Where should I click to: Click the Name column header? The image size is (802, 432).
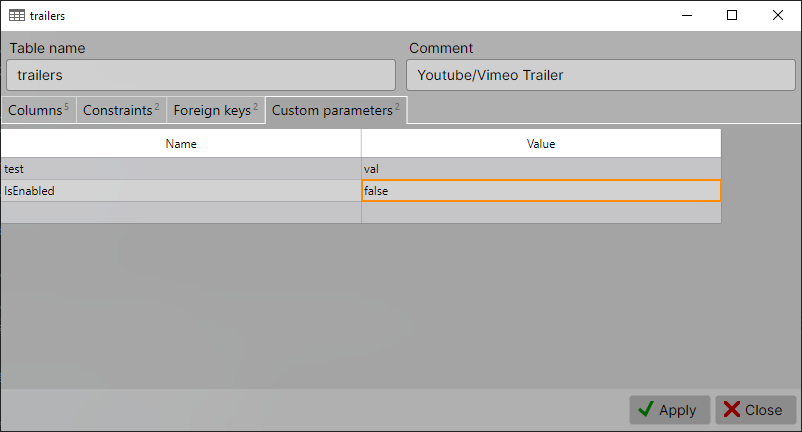click(x=181, y=144)
